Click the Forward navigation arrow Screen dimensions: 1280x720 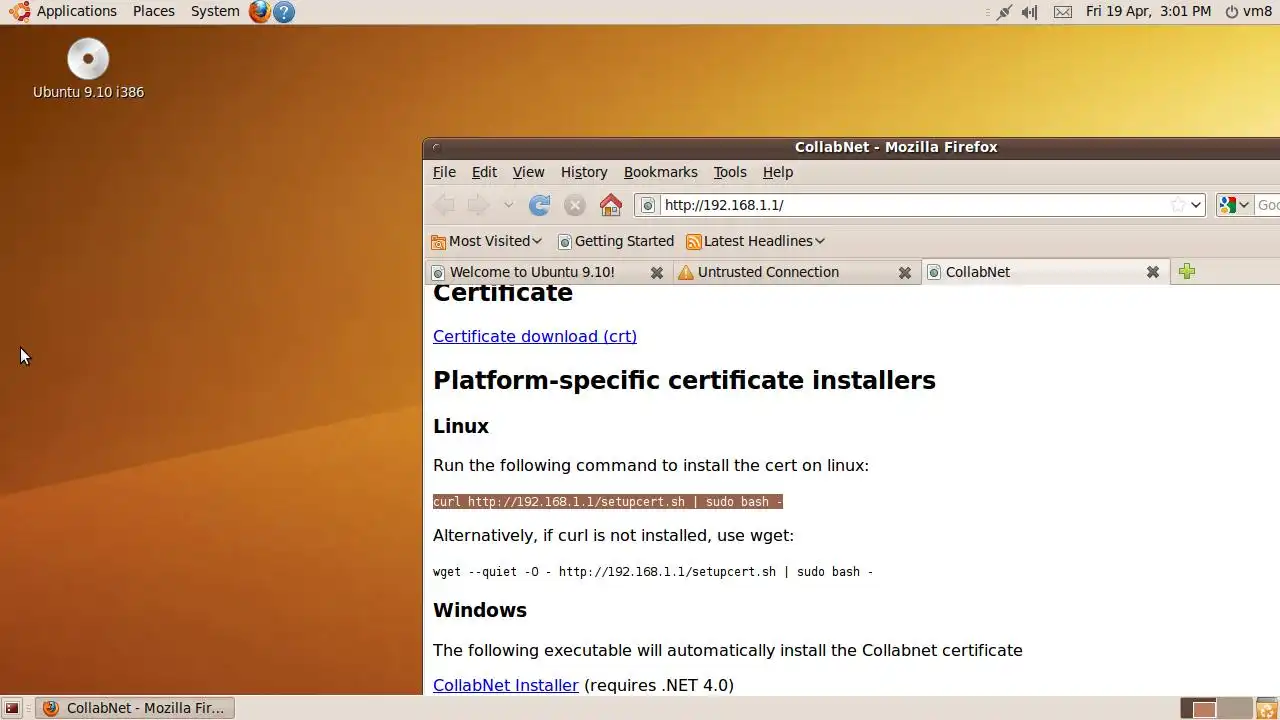coord(479,205)
